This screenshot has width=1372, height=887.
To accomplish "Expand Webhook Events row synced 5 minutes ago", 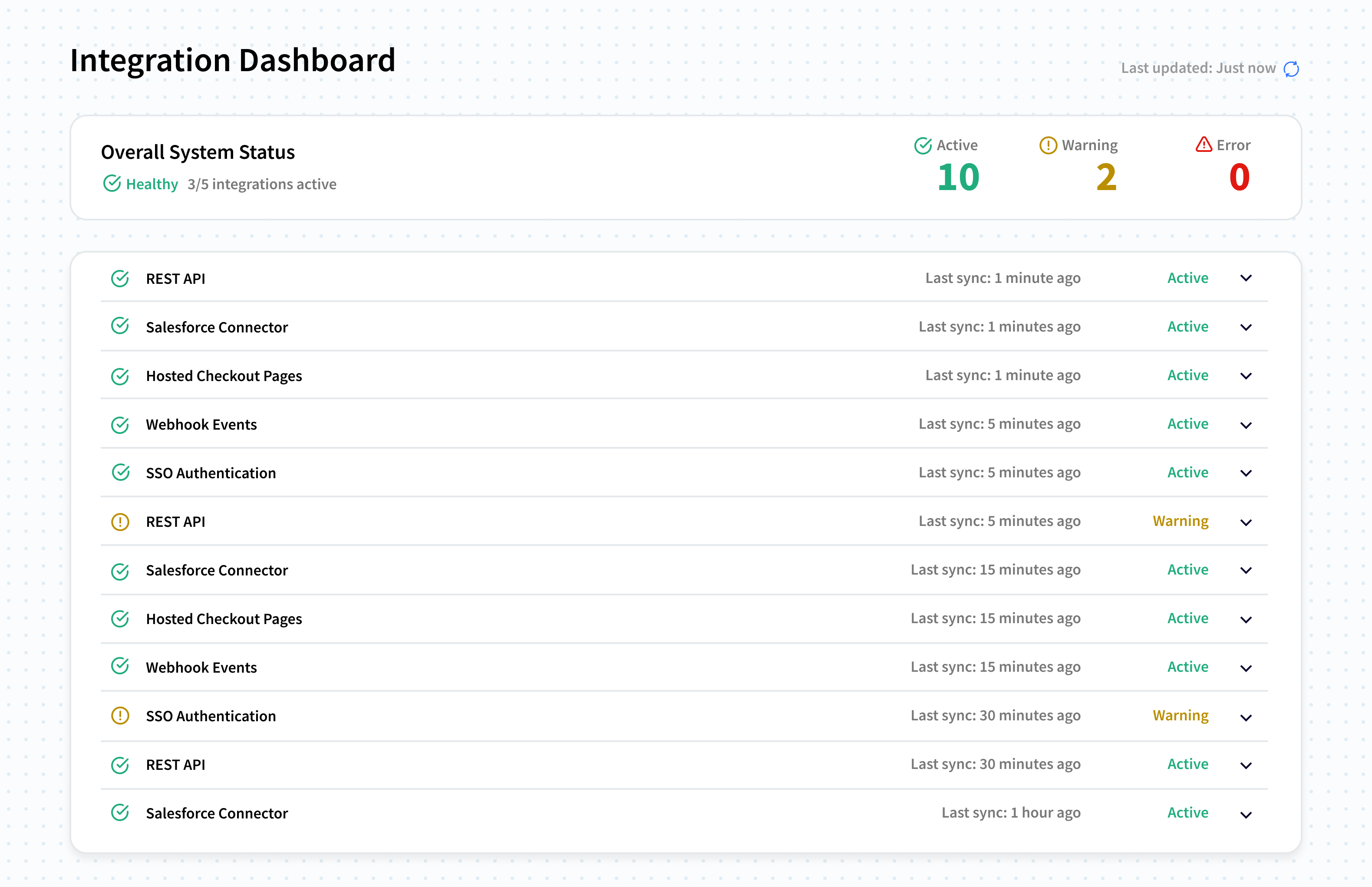I will click(1246, 425).
